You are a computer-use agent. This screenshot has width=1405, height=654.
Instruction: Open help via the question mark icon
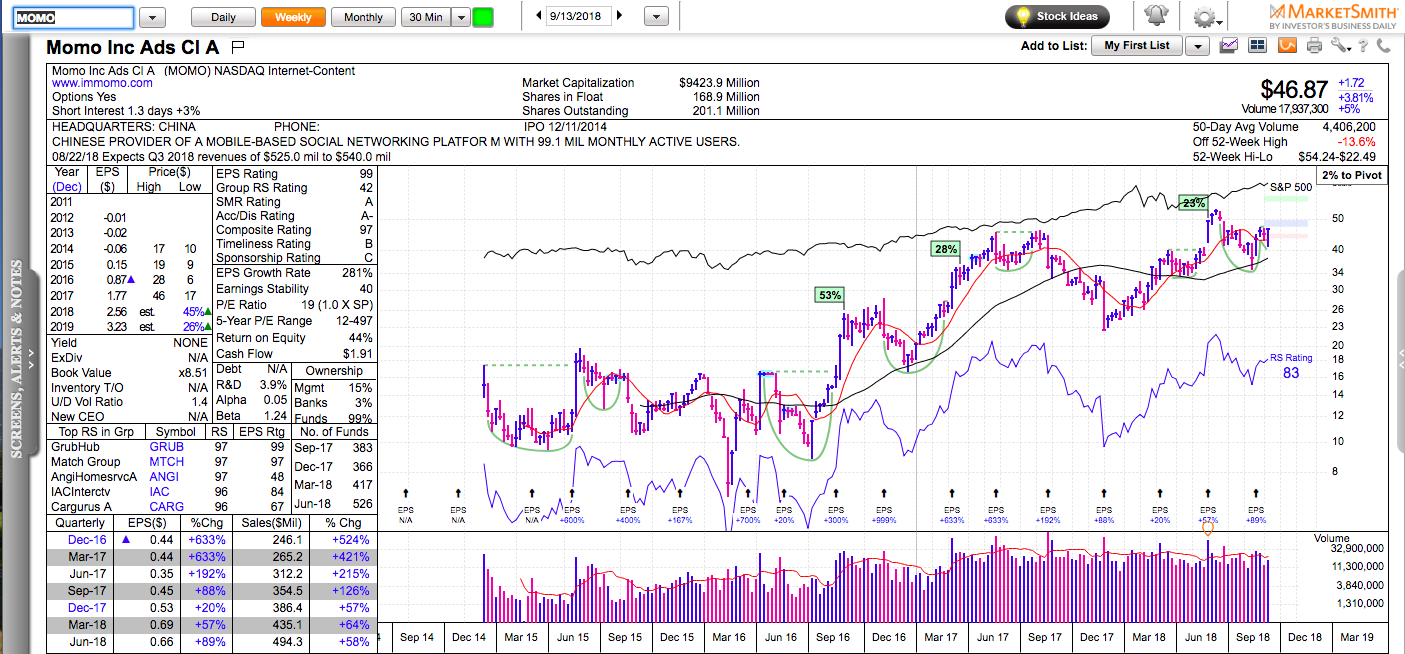tap(1362, 46)
